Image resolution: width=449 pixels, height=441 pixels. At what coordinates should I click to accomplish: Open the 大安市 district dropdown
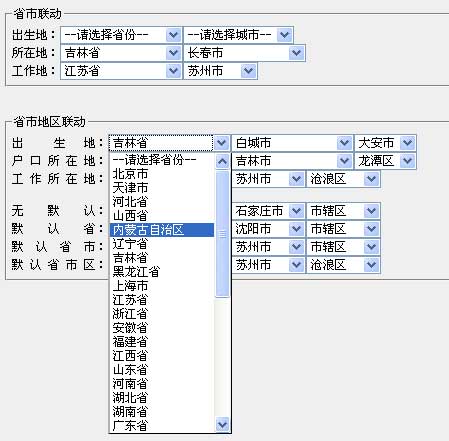pos(385,143)
